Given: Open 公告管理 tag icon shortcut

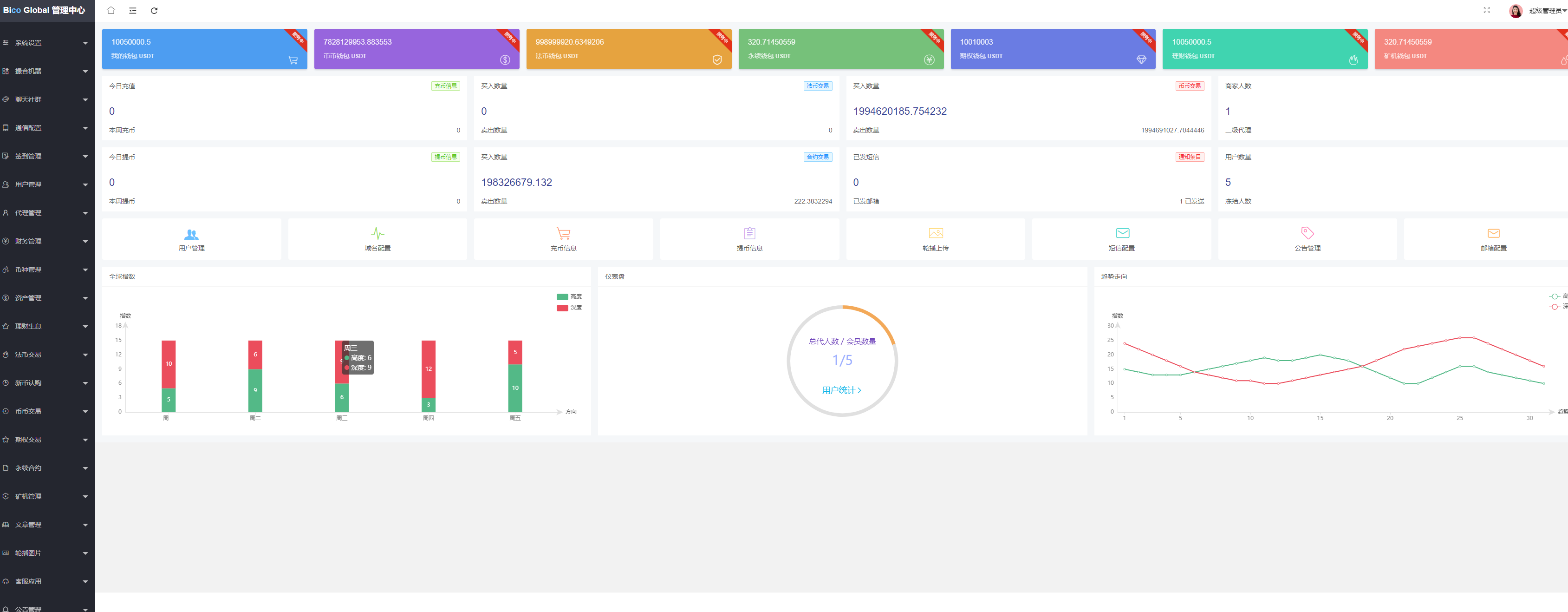Looking at the screenshot, I should (x=1307, y=239).
